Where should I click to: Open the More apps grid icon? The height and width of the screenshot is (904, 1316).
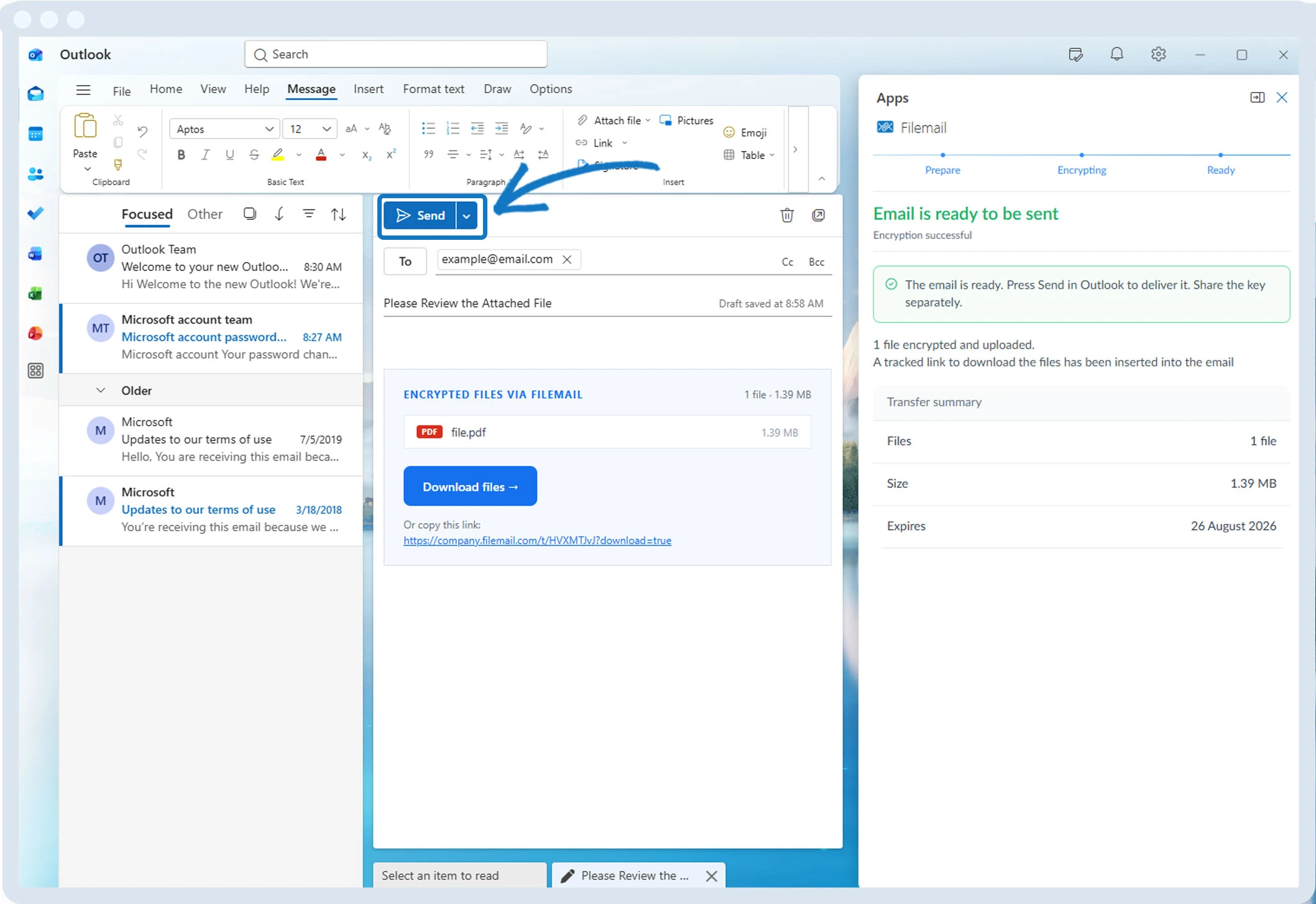tap(35, 371)
